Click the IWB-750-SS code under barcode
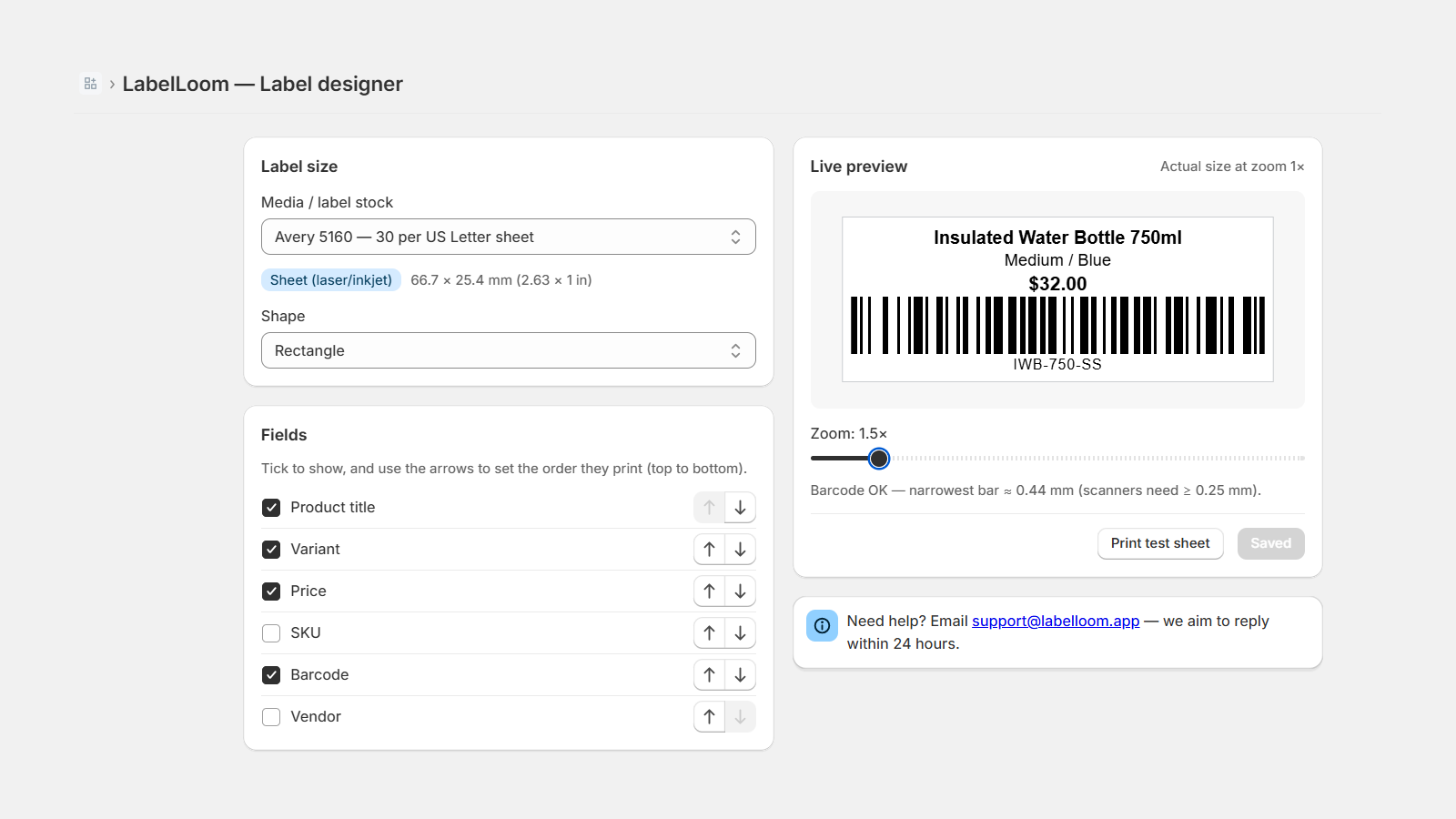 (x=1057, y=364)
